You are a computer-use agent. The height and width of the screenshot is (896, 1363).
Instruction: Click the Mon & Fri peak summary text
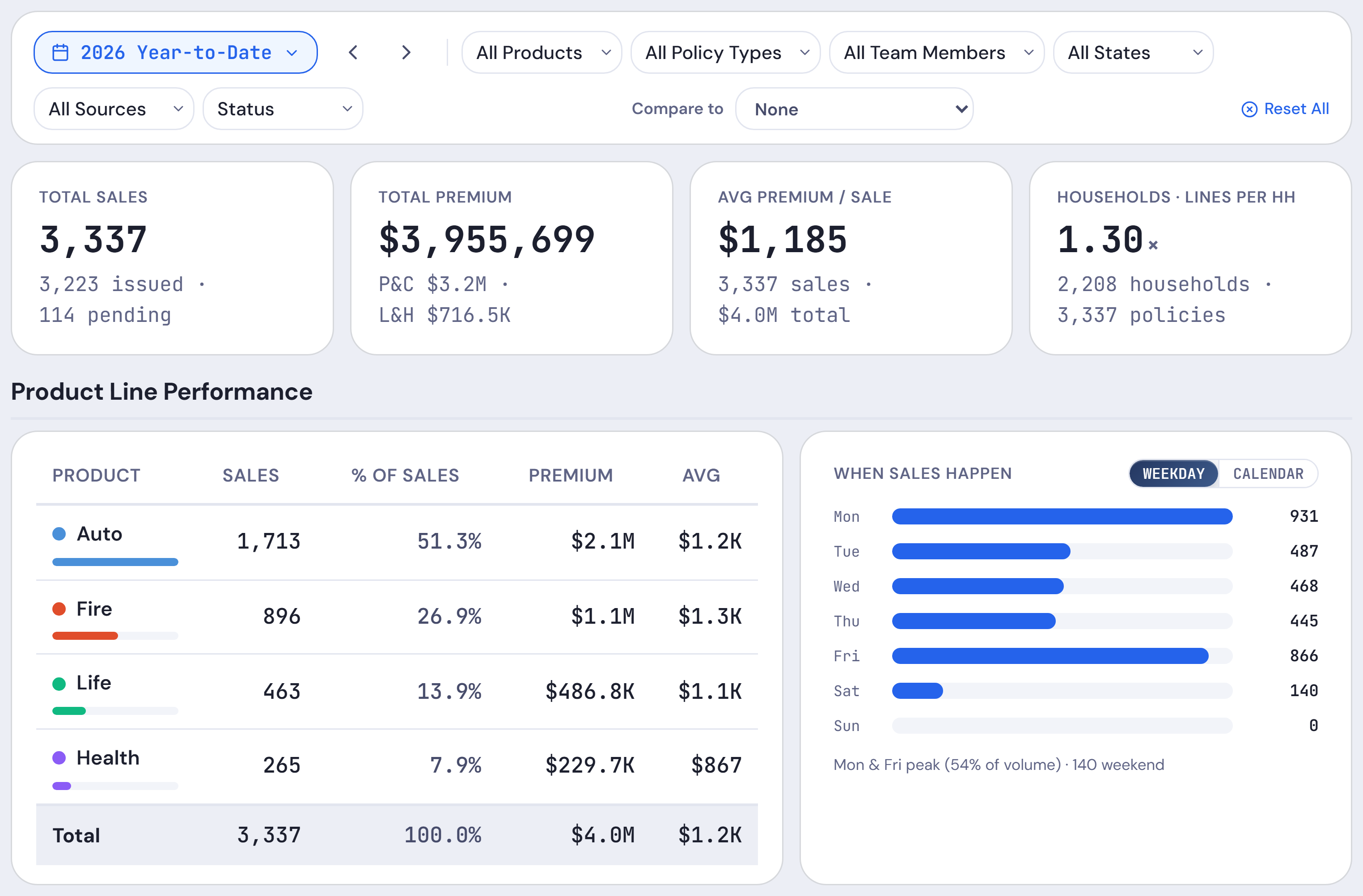[999, 765]
